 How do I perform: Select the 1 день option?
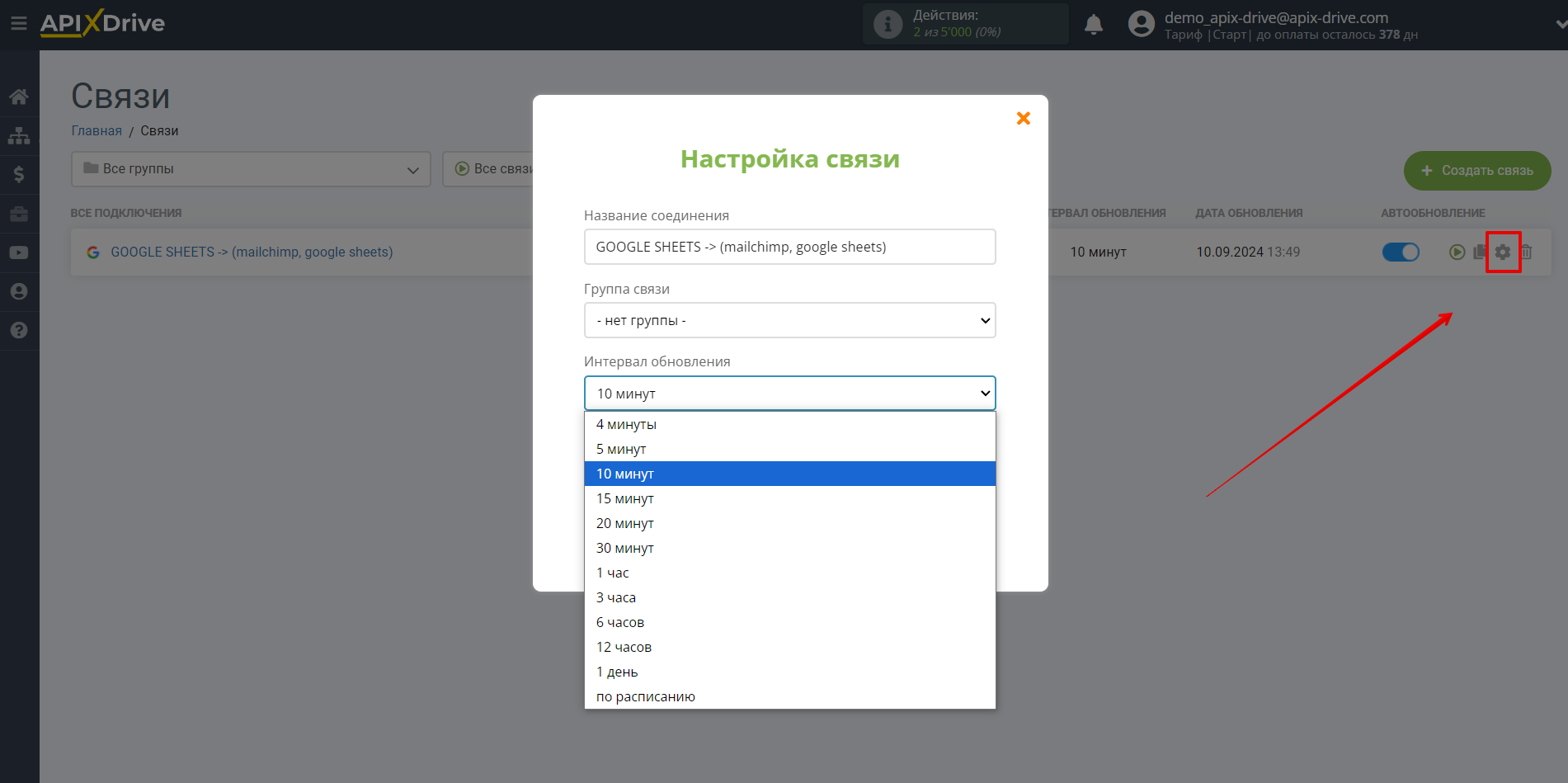789,672
